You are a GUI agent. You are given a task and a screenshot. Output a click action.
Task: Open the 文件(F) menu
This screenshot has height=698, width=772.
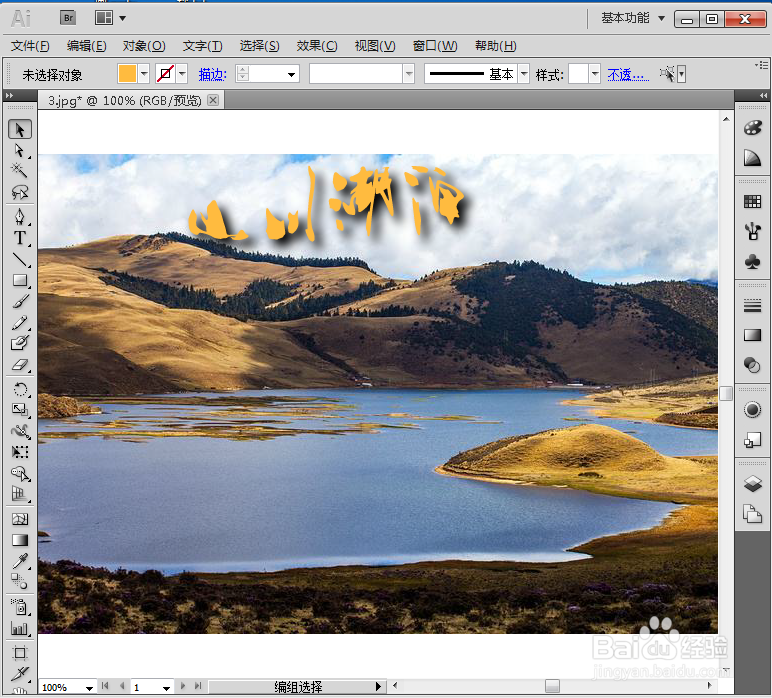point(30,46)
